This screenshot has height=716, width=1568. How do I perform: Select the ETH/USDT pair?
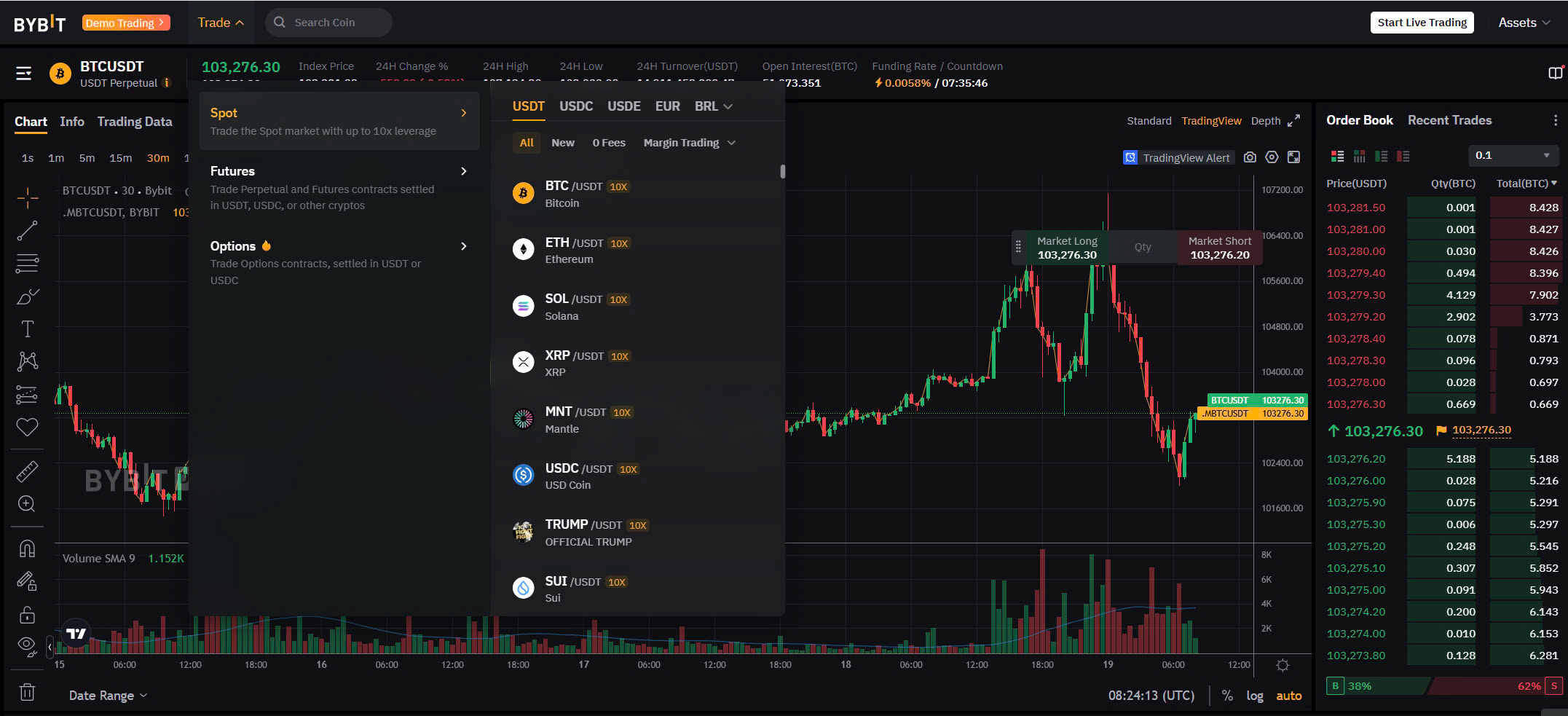pos(637,250)
